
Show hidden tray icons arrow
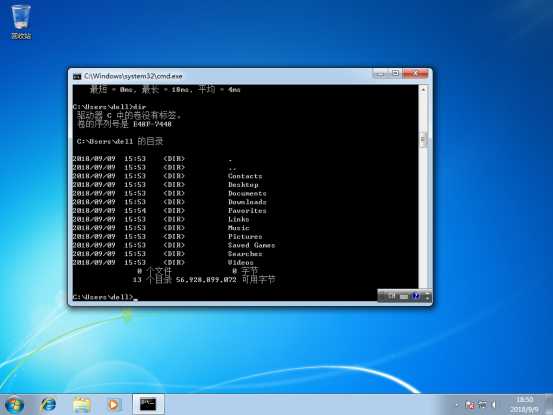pos(457,405)
